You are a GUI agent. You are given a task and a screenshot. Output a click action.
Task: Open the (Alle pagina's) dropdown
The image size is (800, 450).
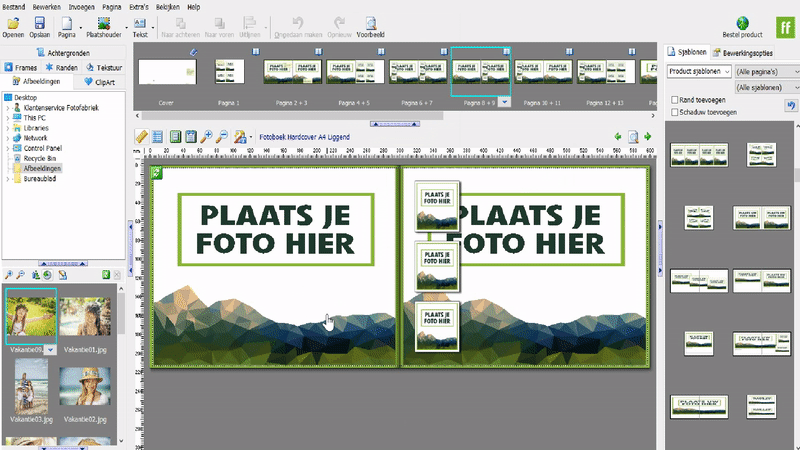[764, 71]
